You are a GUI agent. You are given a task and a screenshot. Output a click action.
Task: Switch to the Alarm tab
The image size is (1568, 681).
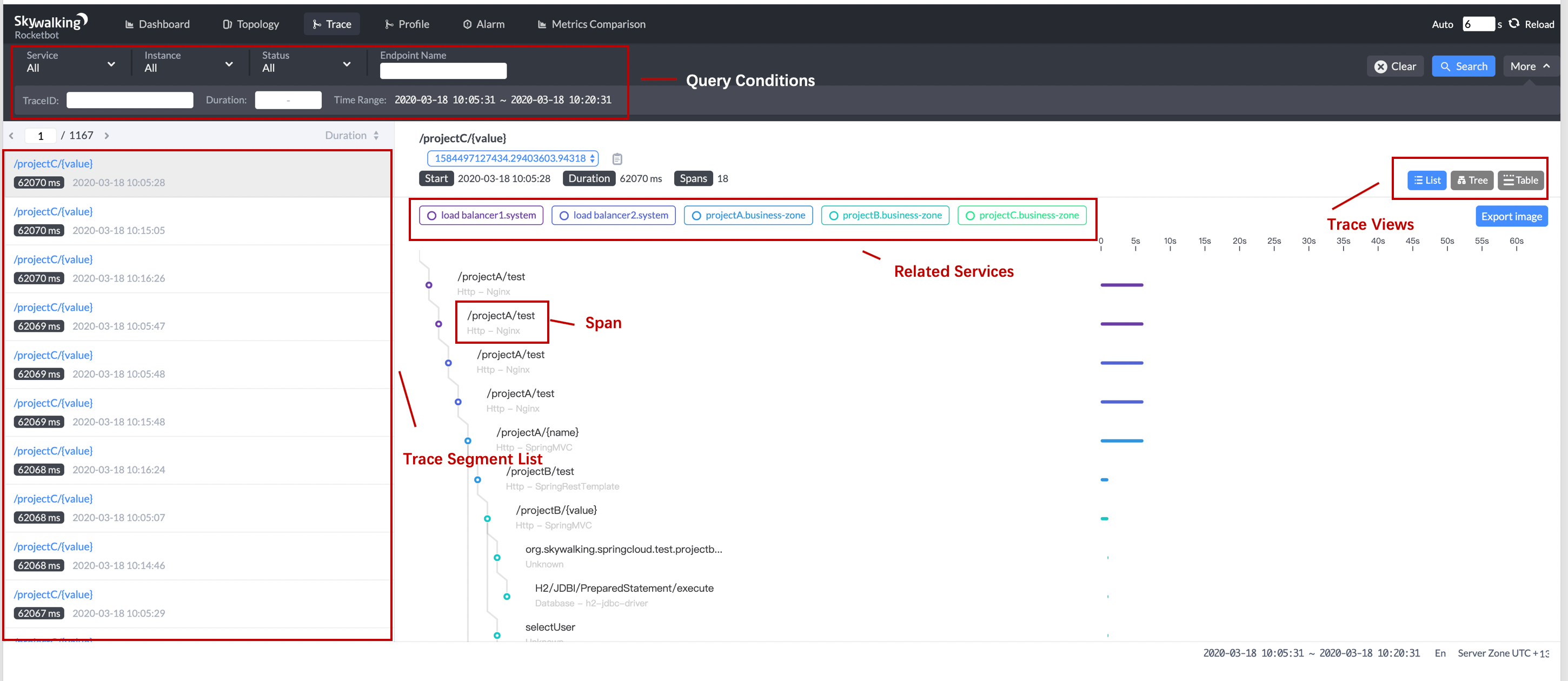point(483,24)
